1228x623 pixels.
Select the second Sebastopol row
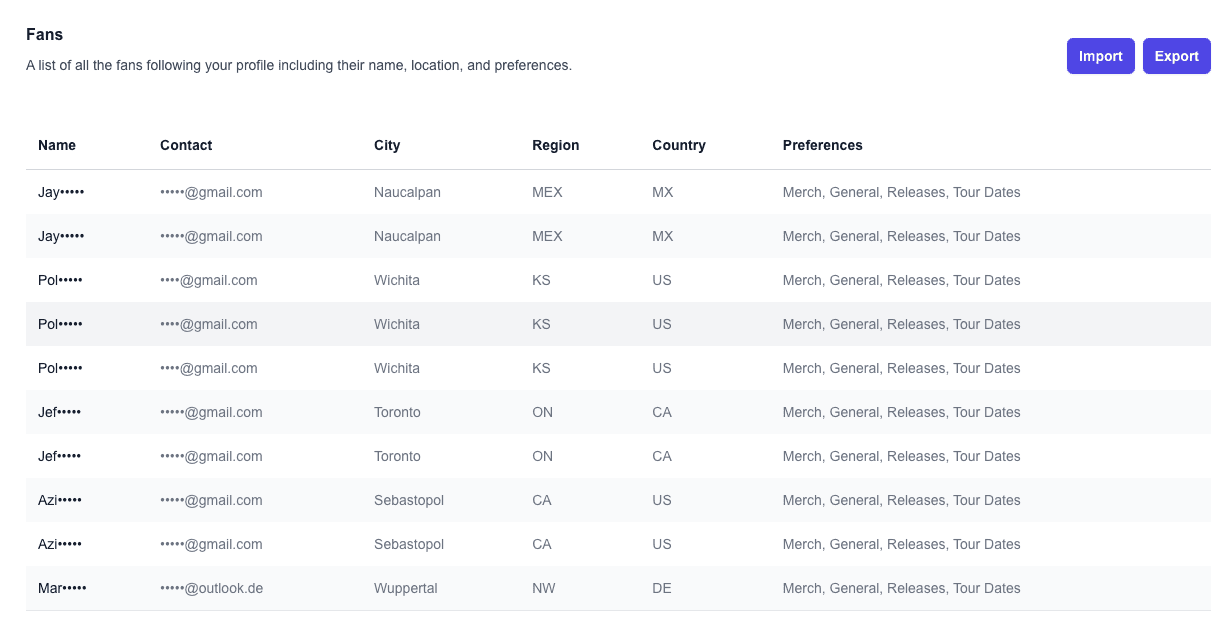tap(400, 544)
